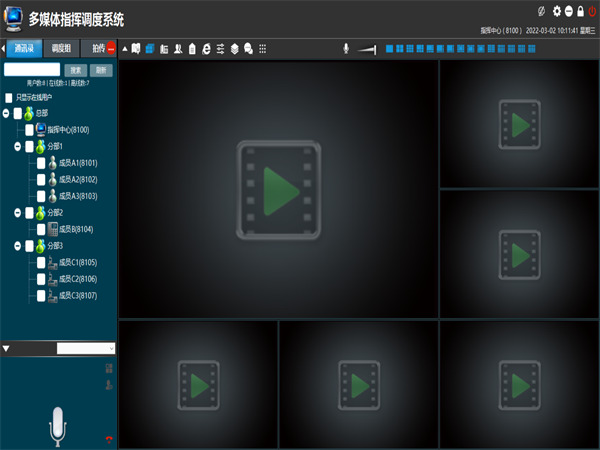Click the layers stack icon in toolbar
Image resolution: width=600 pixels, height=450 pixels.
pos(234,48)
